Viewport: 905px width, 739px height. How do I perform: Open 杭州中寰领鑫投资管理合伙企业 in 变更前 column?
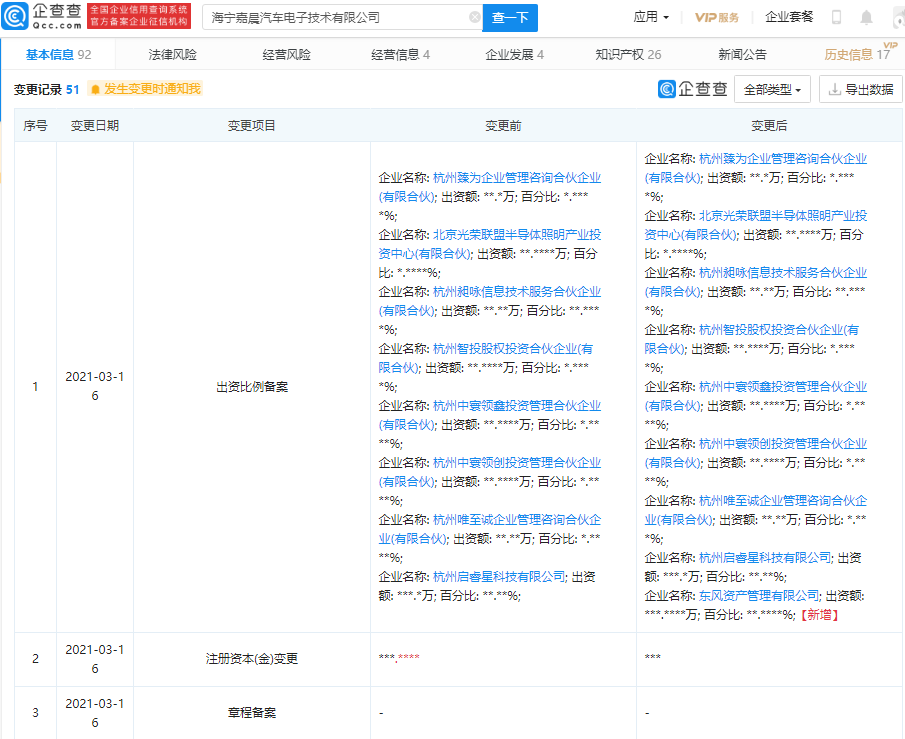[490, 415]
